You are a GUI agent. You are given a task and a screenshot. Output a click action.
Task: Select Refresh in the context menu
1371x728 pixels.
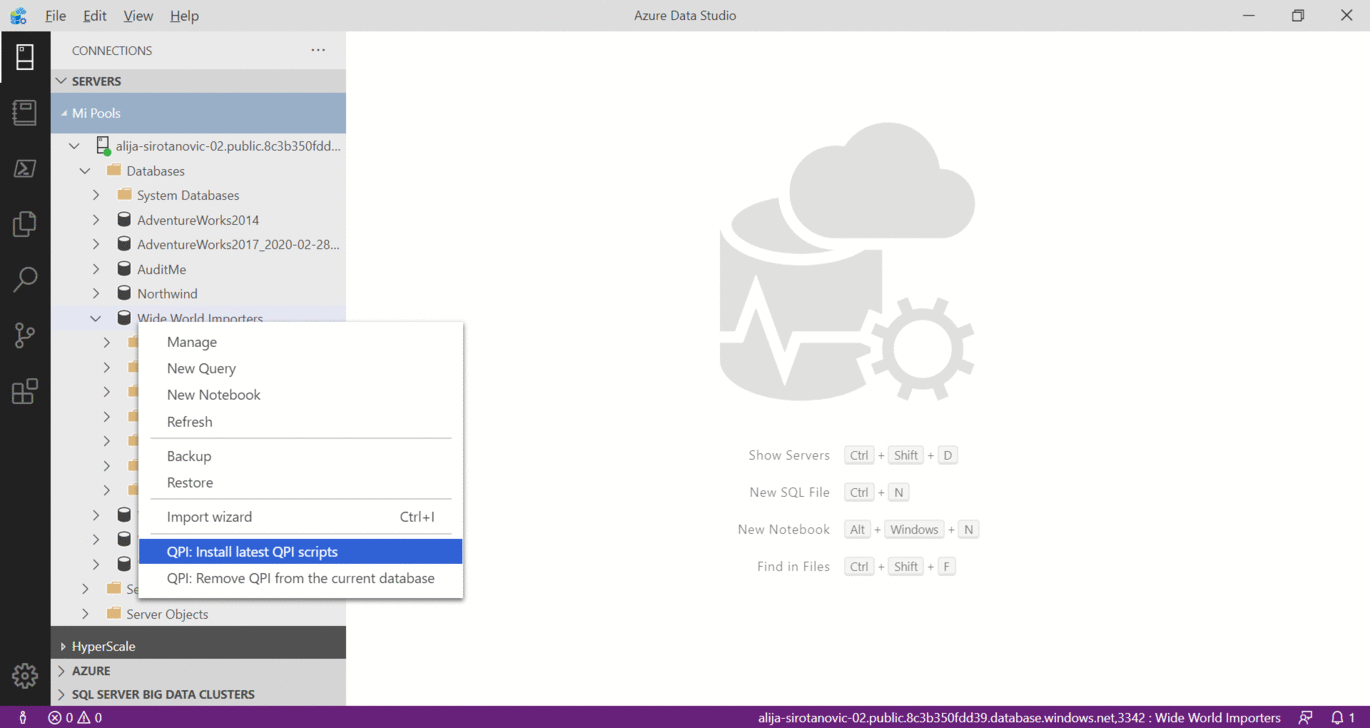[300, 422]
